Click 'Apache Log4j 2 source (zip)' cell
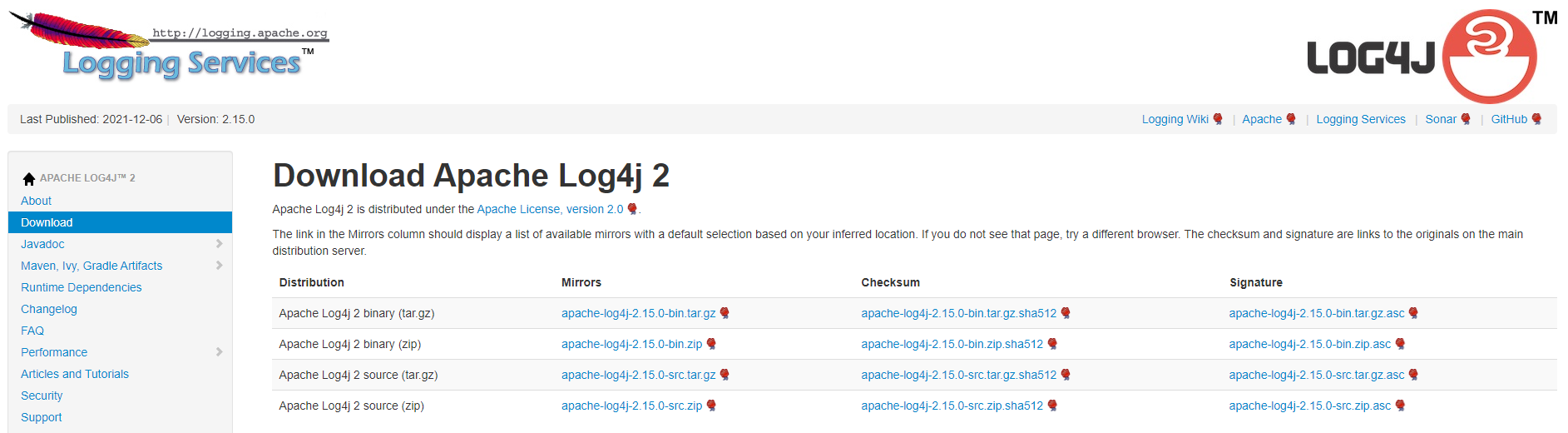The width and height of the screenshot is (1568, 433). pos(351,406)
